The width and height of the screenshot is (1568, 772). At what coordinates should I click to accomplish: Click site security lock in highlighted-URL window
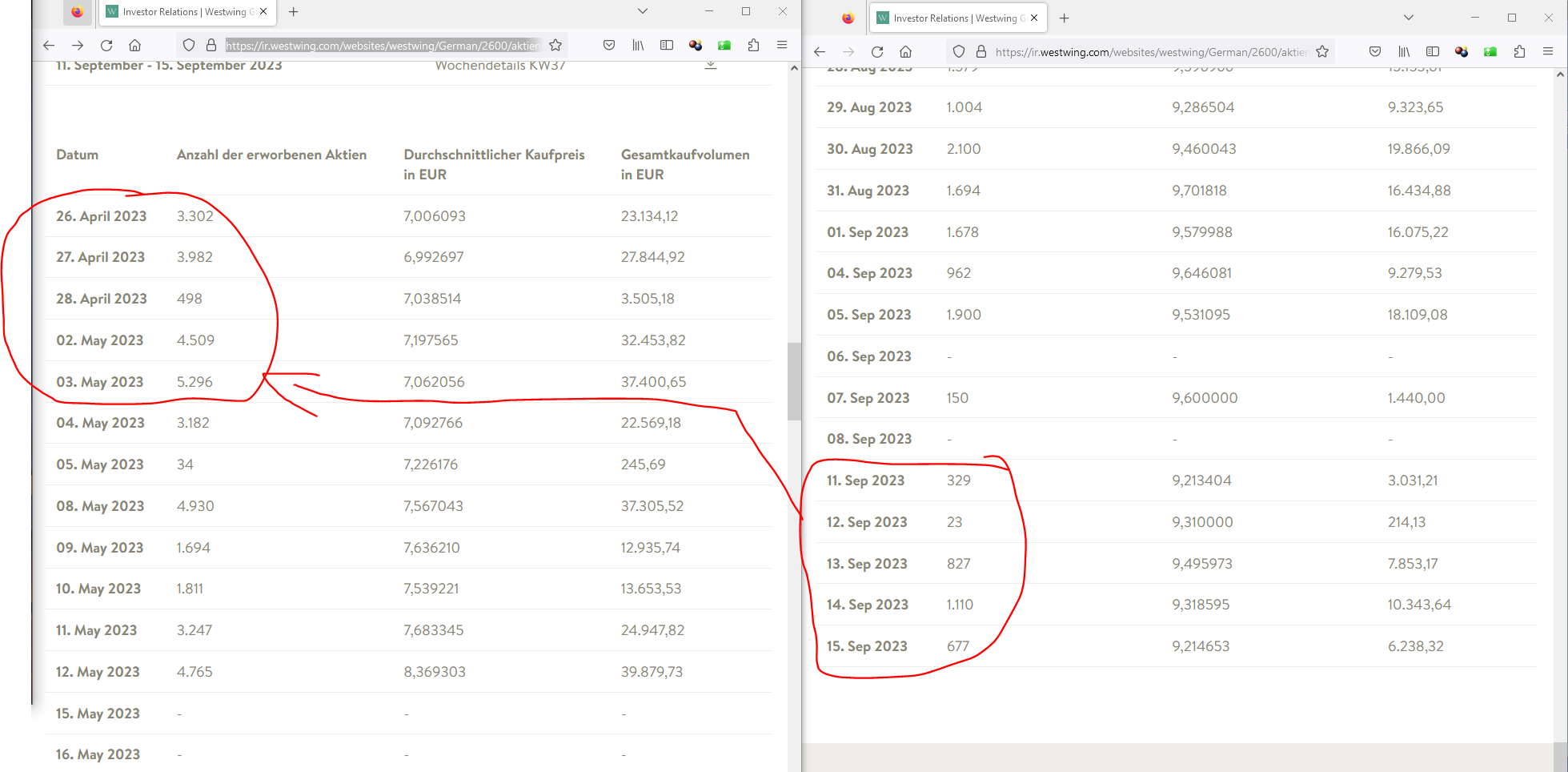(211, 46)
